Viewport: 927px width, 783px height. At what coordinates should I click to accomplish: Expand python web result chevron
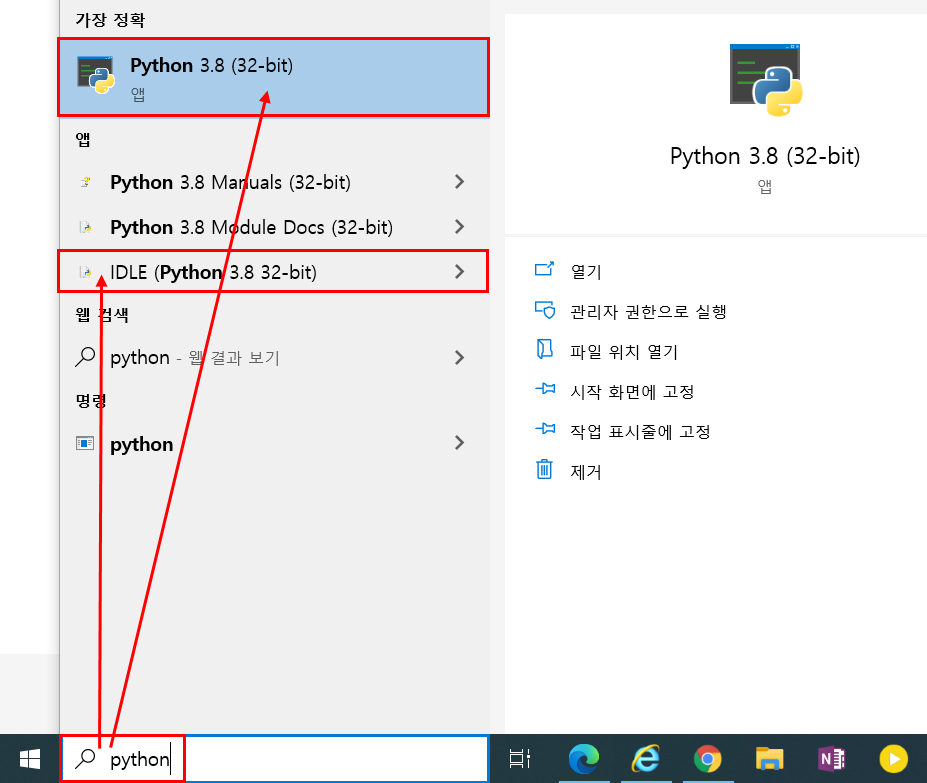pos(459,358)
